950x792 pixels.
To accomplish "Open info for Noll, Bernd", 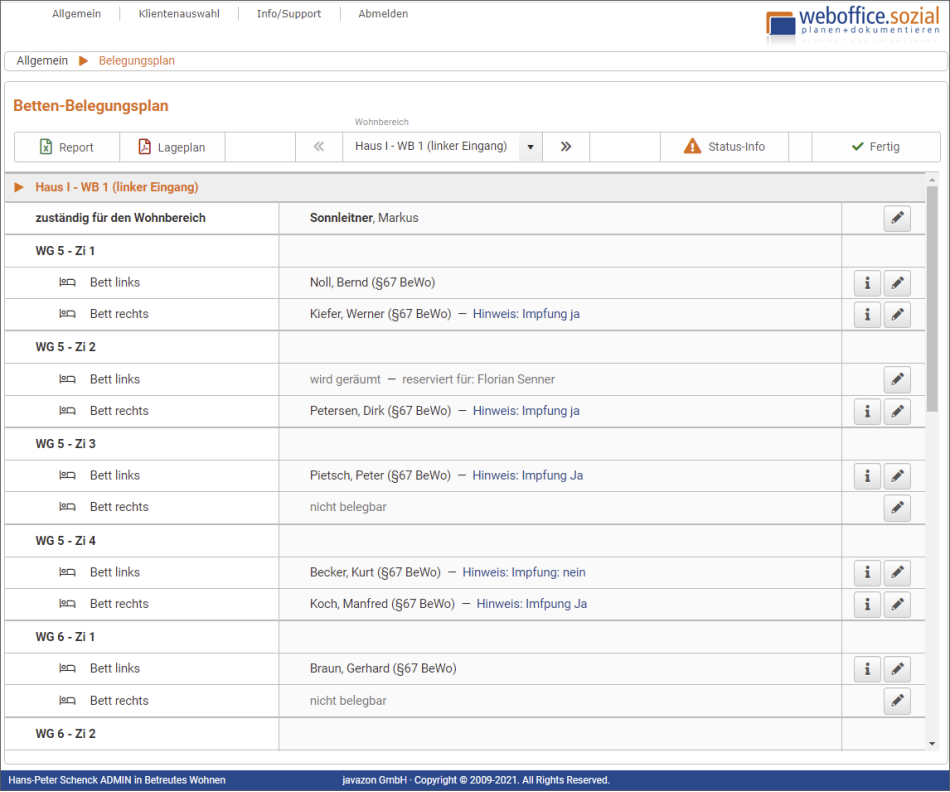I will point(867,284).
